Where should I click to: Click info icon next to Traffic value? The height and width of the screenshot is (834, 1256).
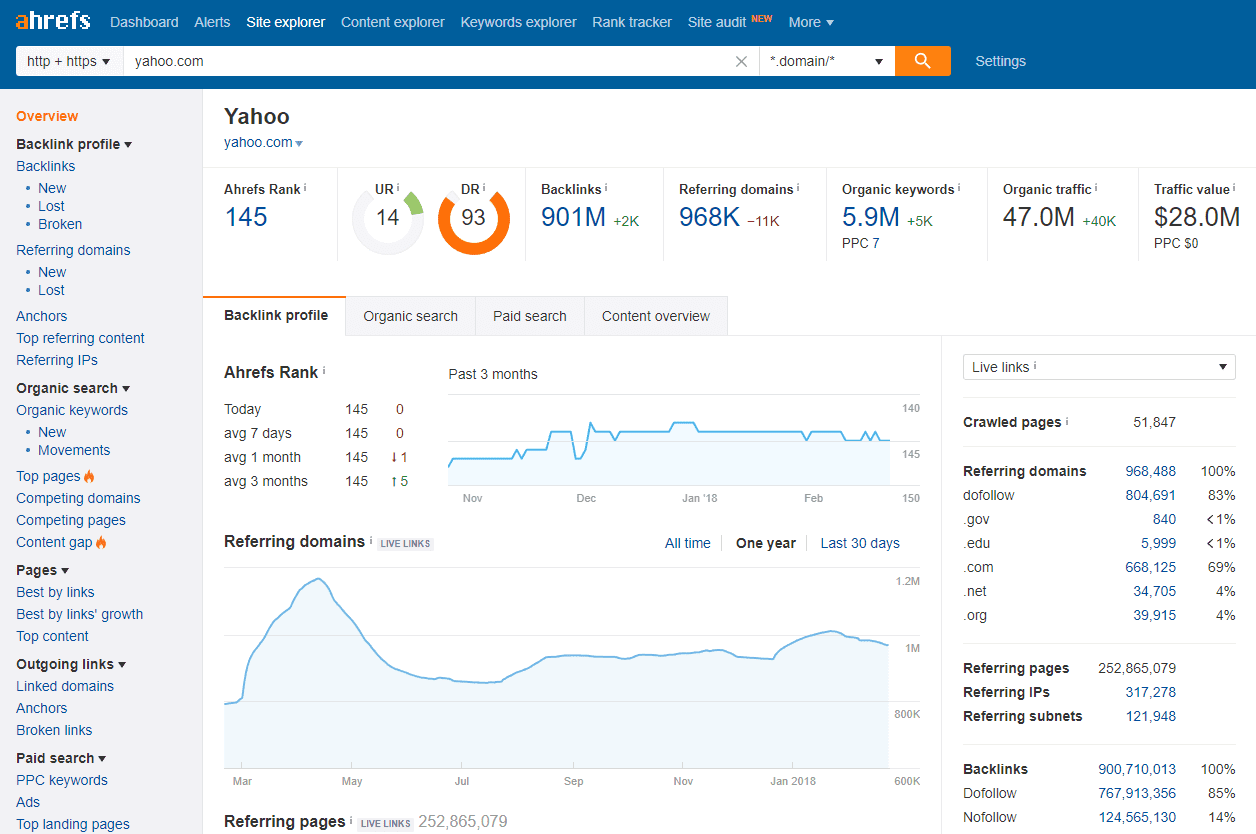[1235, 188]
